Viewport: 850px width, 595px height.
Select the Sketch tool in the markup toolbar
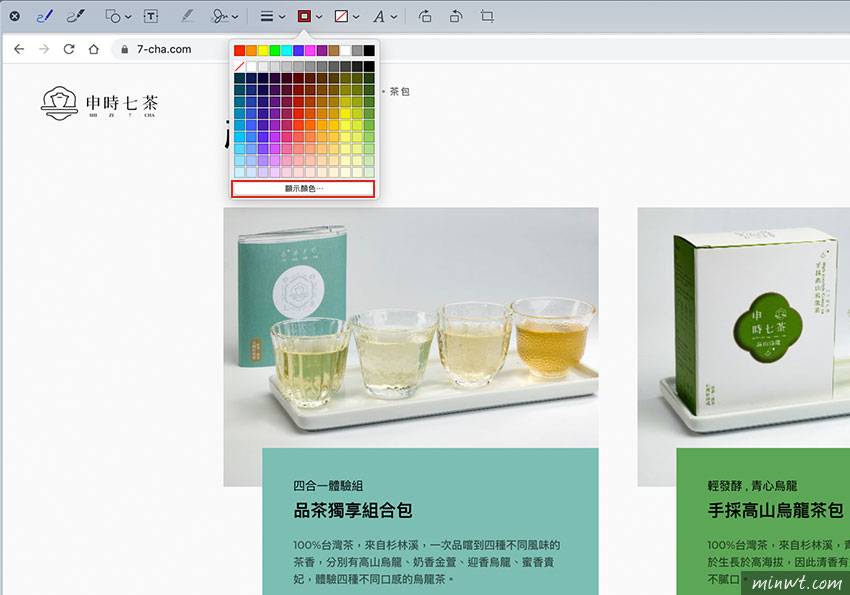(x=44, y=15)
